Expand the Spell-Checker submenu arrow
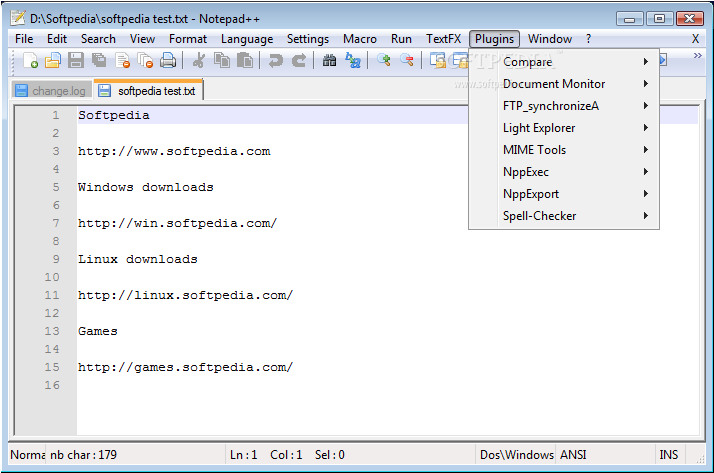Screen dimensions: 714x473 646,215
